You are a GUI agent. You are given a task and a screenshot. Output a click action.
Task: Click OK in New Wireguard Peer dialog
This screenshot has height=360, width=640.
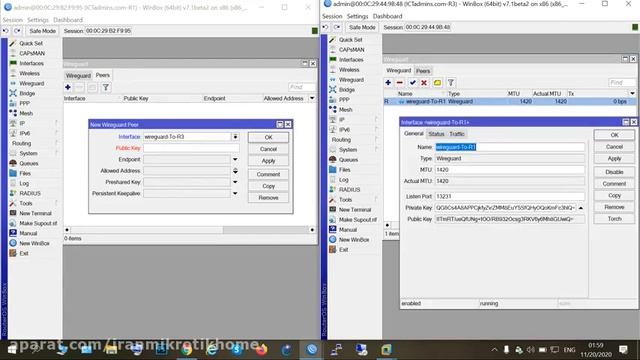268,138
